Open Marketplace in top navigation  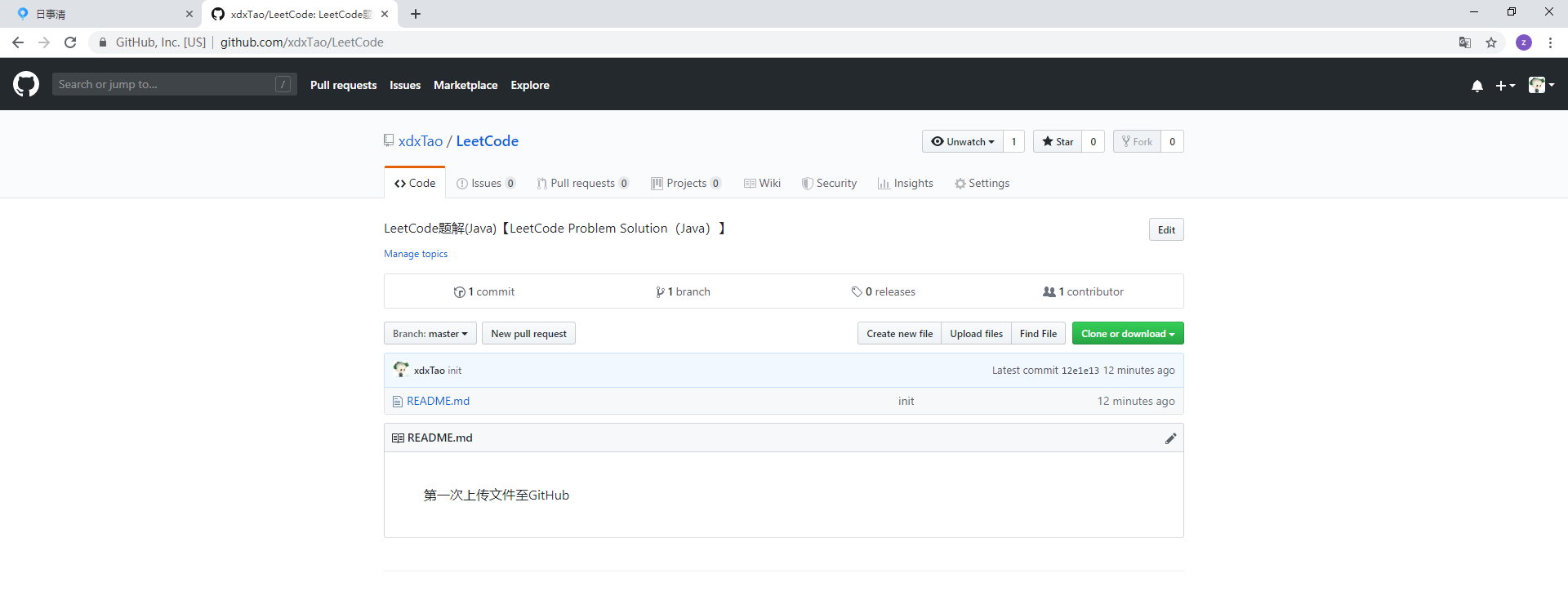[x=465, y=85]
